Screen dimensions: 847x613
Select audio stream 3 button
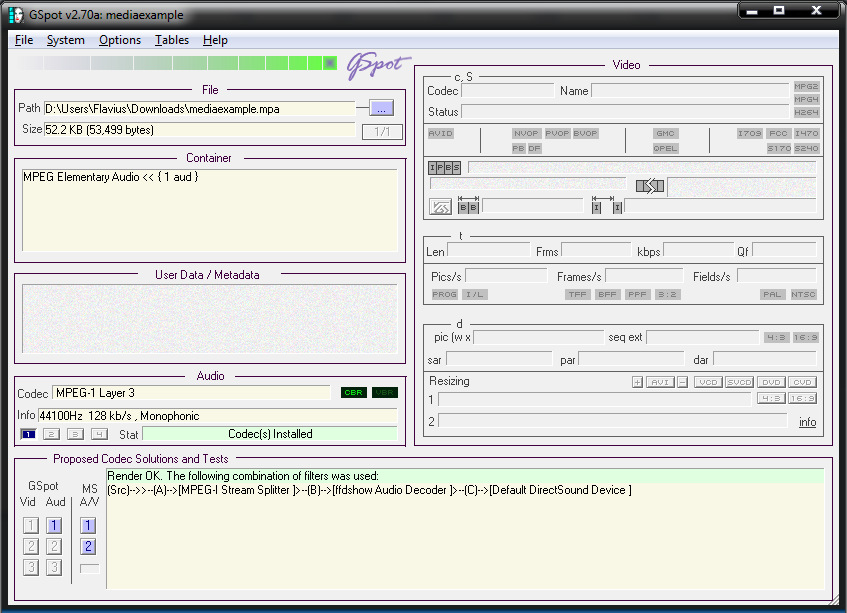75,434
